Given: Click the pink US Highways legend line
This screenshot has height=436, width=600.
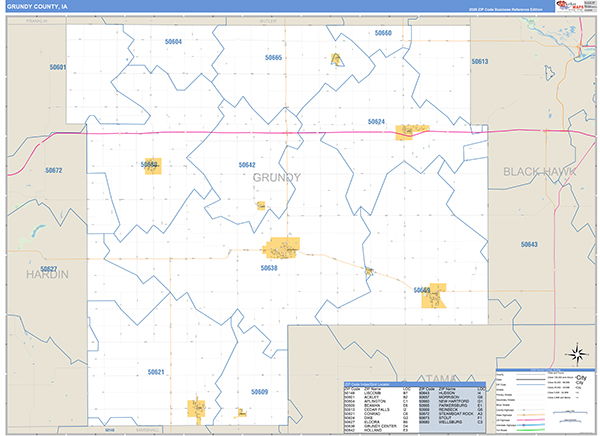Looking at the screenshot, I should [530, 420].
